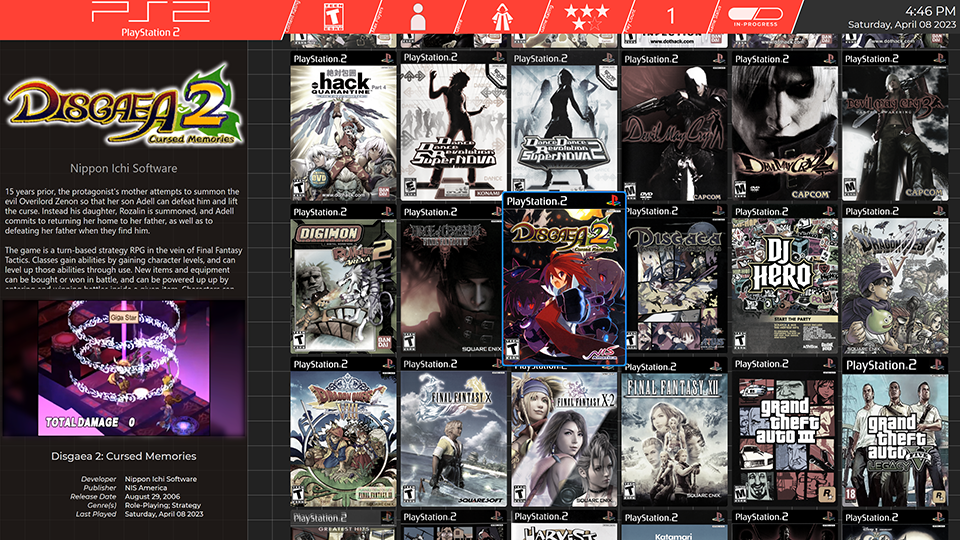960x540 pixels.
Task: Click the ESRB T badge on Final Fantasy XII
Action: click(x=629, y=492)
